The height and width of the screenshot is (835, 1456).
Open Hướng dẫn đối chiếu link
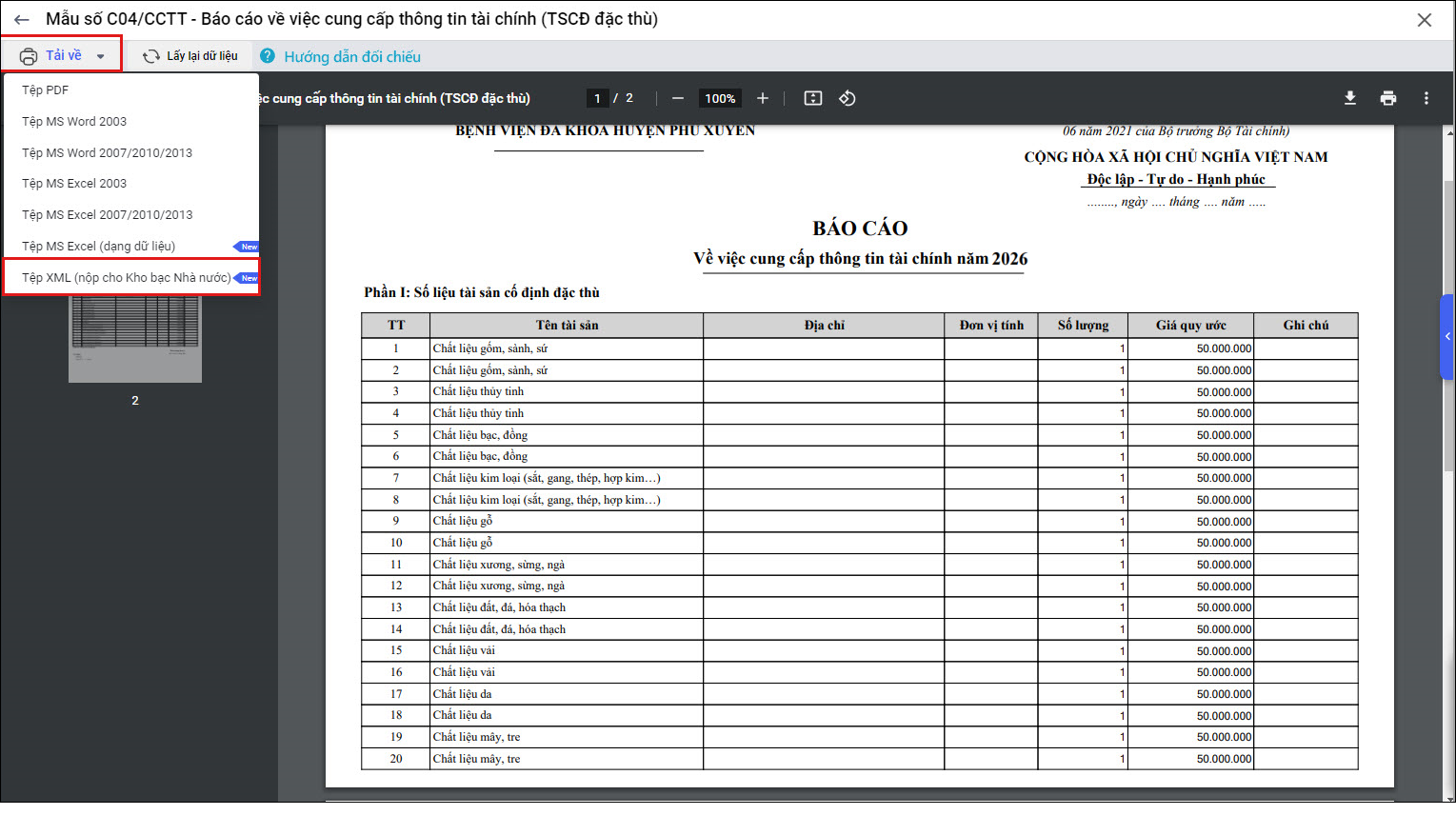tap(352, 57)
